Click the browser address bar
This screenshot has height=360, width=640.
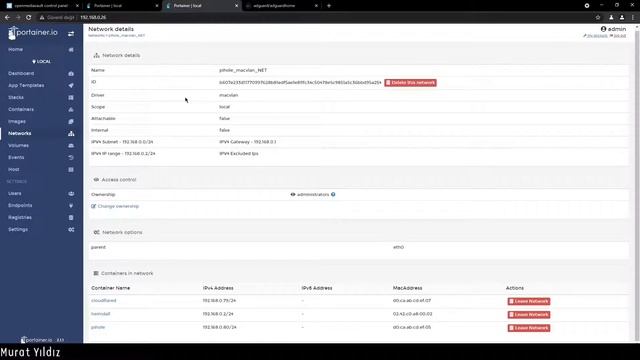314,18
